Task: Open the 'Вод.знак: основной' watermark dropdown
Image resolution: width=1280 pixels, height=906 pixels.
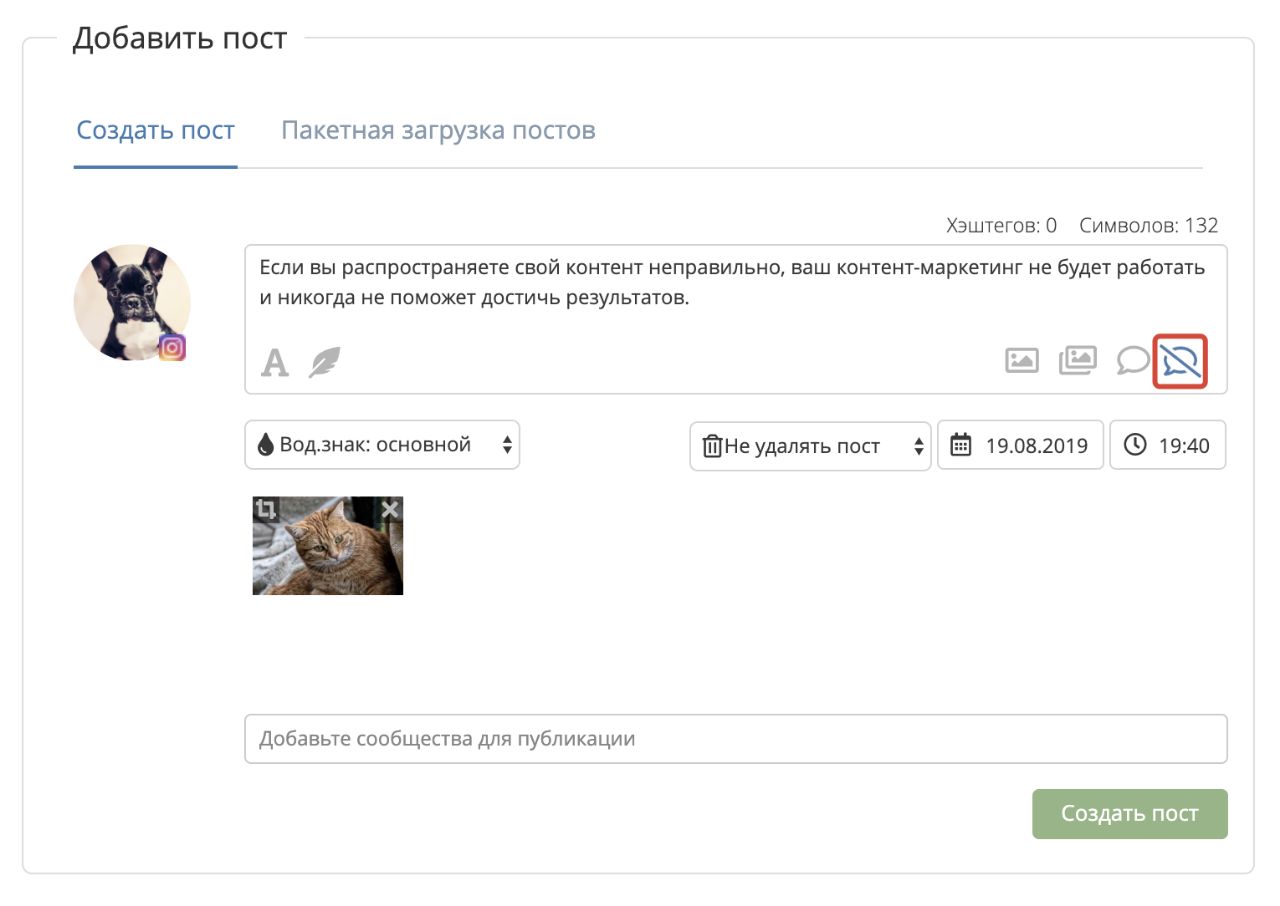Action: 382,445
